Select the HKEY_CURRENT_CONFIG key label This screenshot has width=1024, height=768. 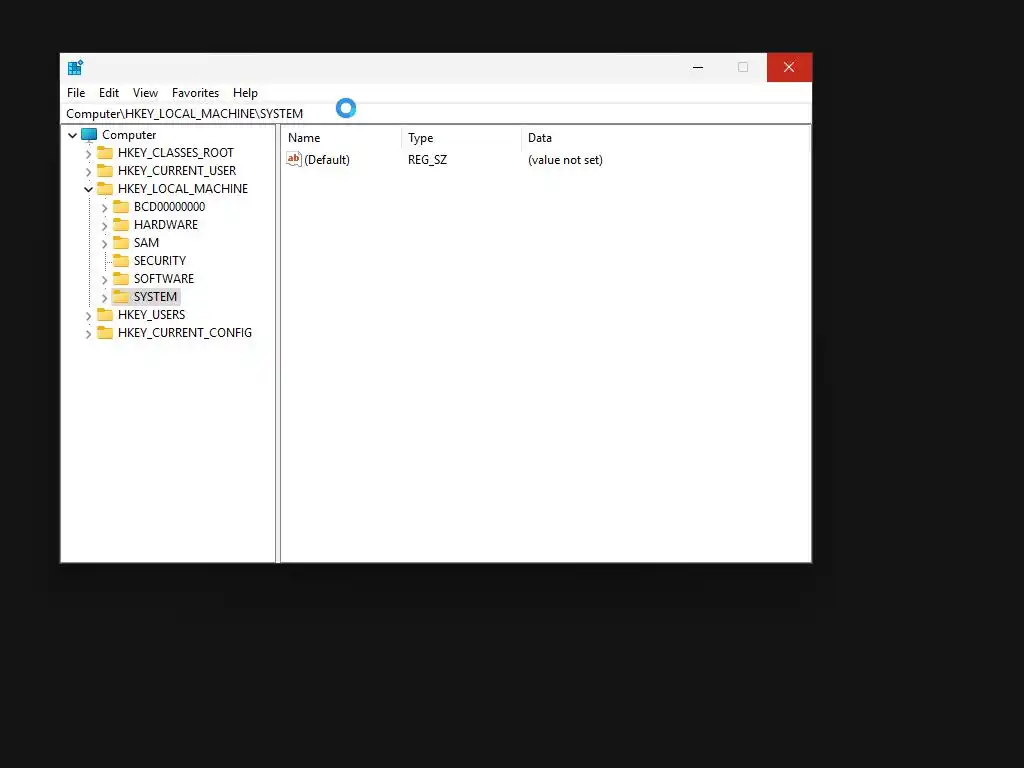[x=185, y=332]
